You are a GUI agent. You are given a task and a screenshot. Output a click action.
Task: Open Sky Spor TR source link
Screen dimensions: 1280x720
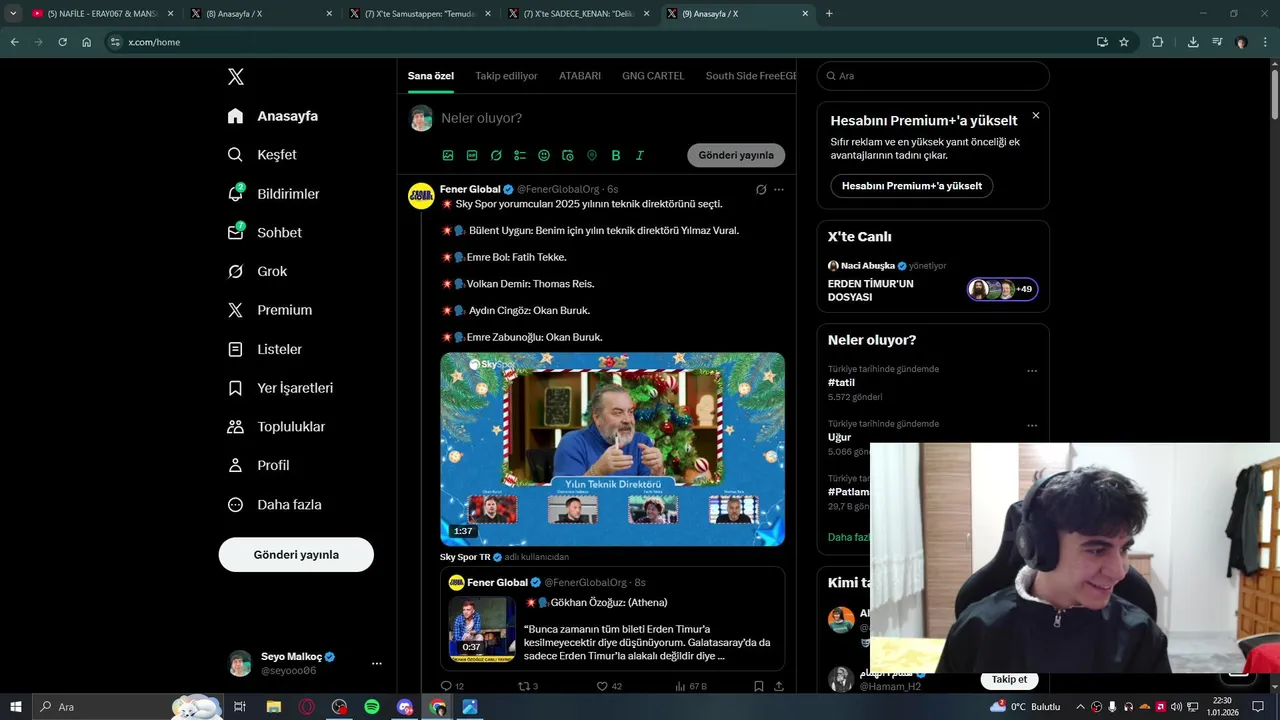pos(465,557)
